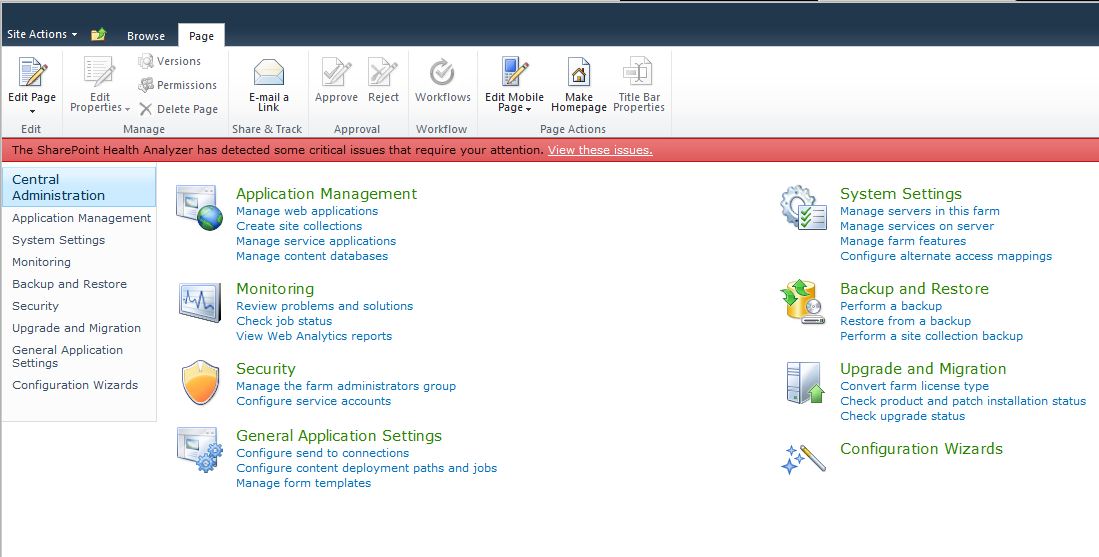Click the Application Management globe icon
Viewport: 1099px width, 557px height.
pos(199,208)
